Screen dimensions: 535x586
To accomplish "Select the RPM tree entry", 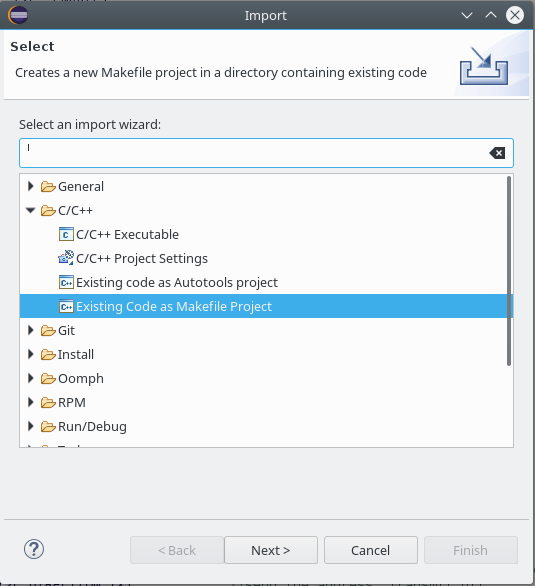I will pos(72,403).
